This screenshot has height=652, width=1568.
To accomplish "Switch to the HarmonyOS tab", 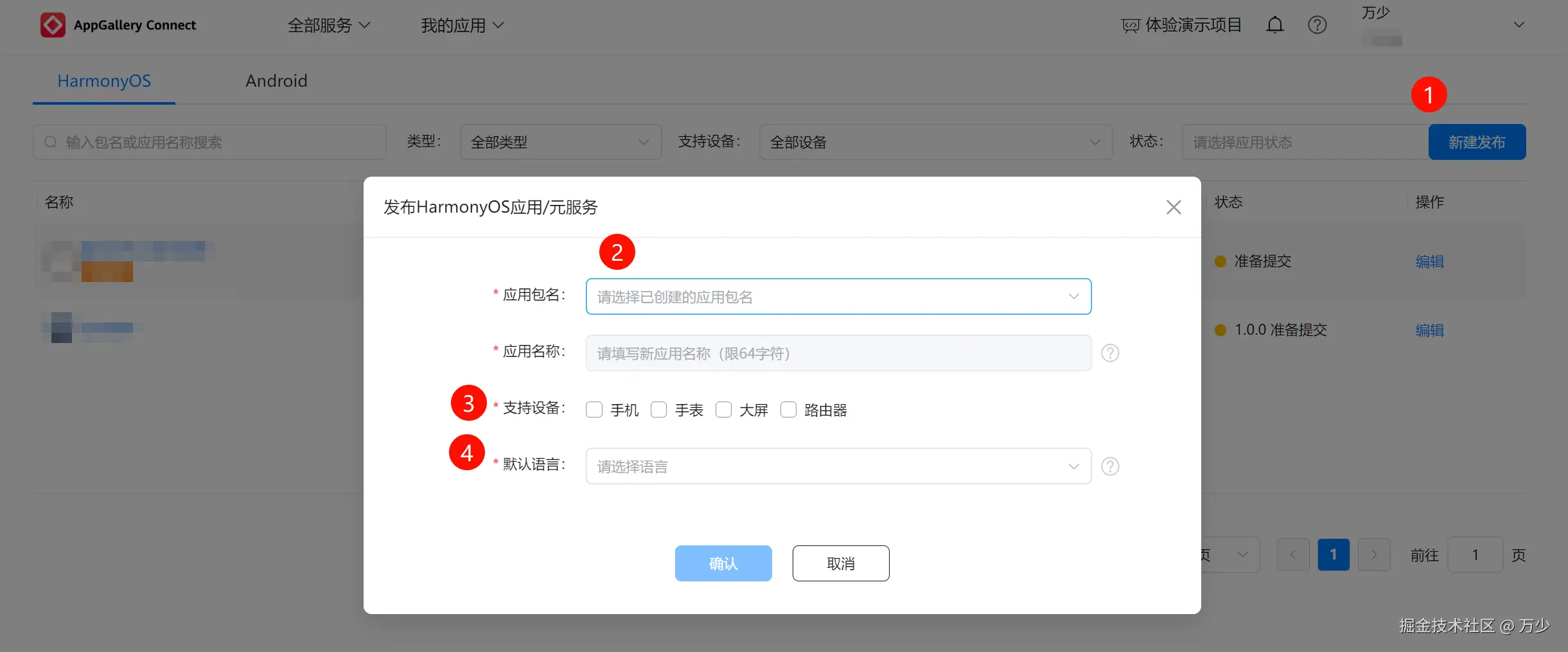I will point(104,81).
